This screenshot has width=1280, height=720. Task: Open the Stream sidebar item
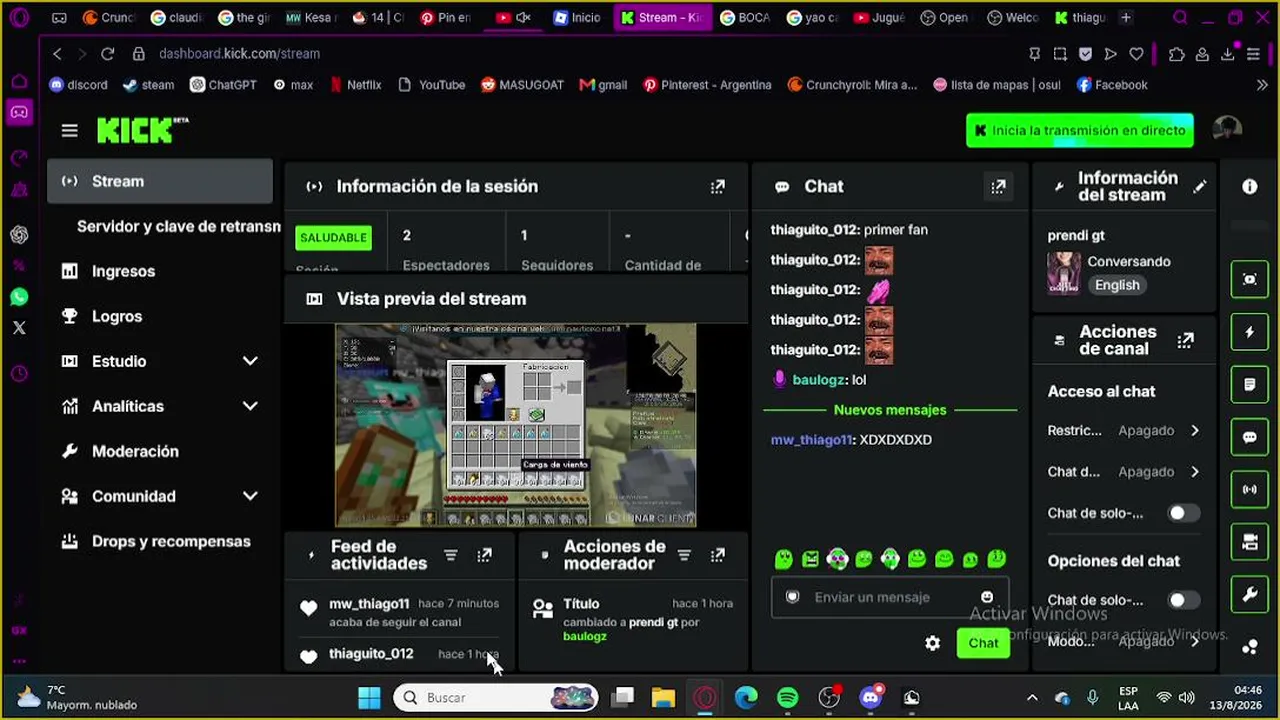(160, 181)
